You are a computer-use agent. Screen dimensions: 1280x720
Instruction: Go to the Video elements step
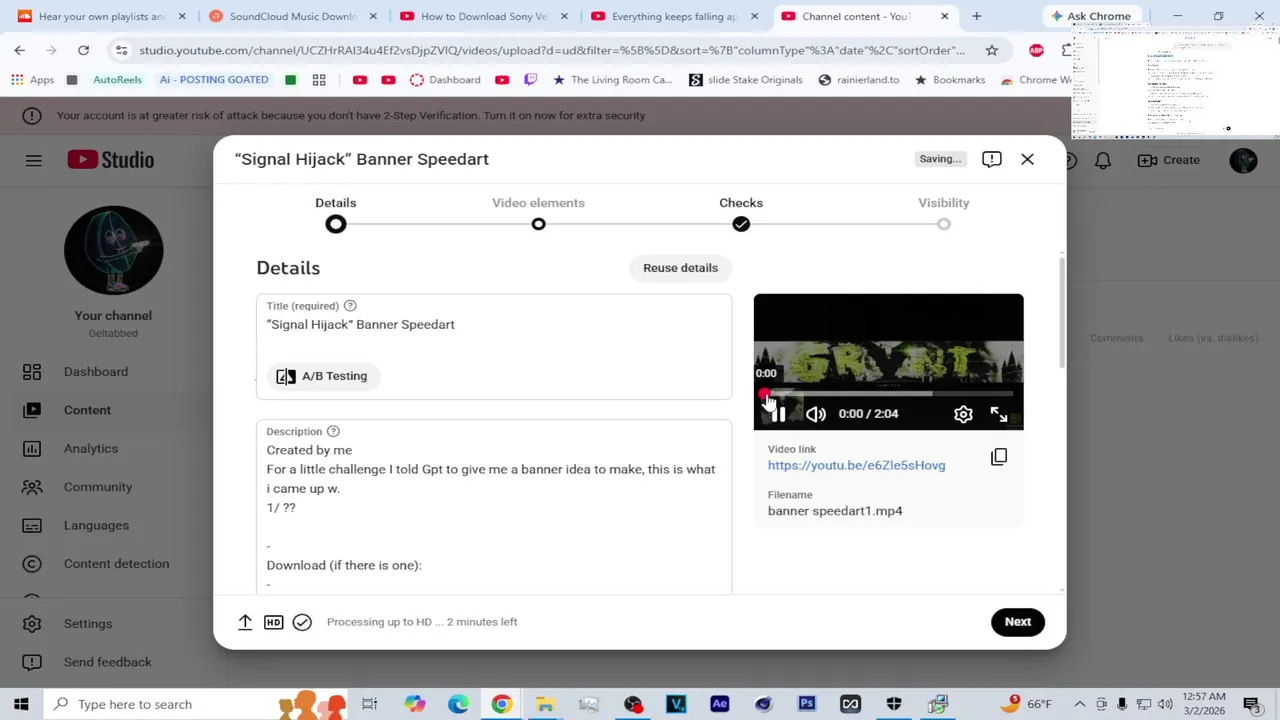538,214
